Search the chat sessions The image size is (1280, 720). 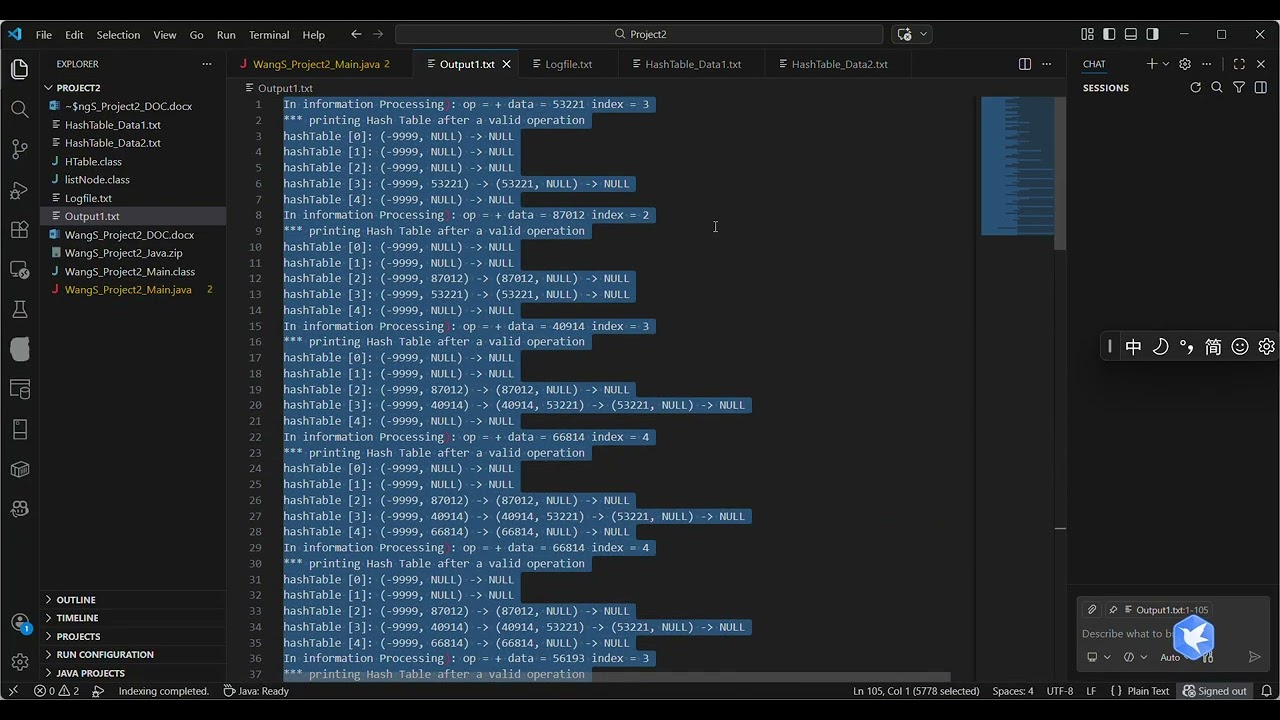click(x=1217, y=88)
